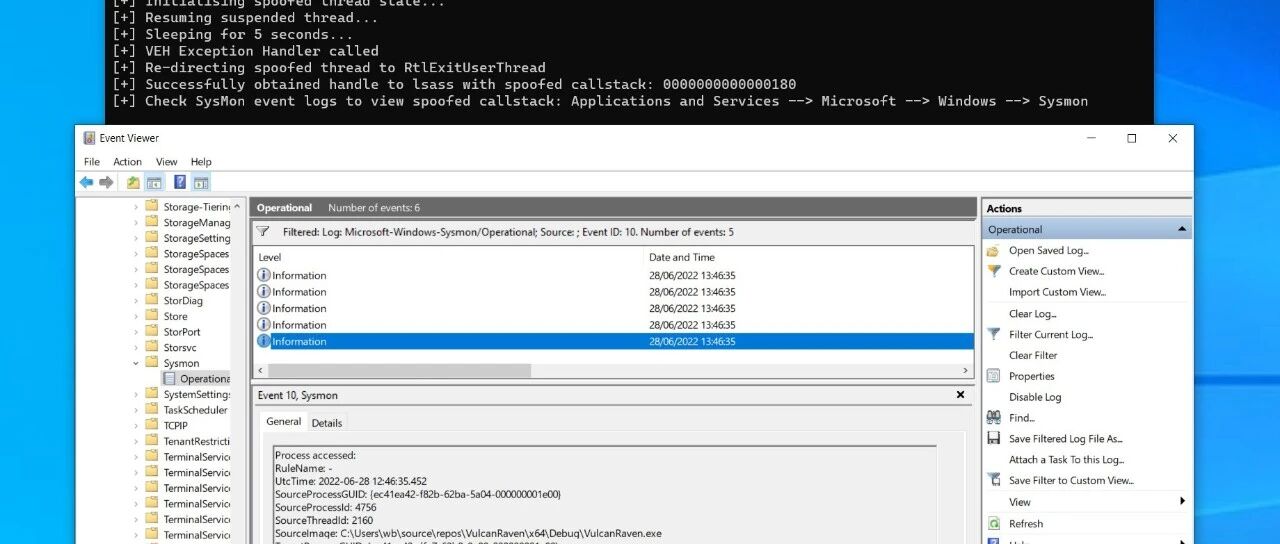
Task: Click the RuleName line in event details
Action: 304,468
